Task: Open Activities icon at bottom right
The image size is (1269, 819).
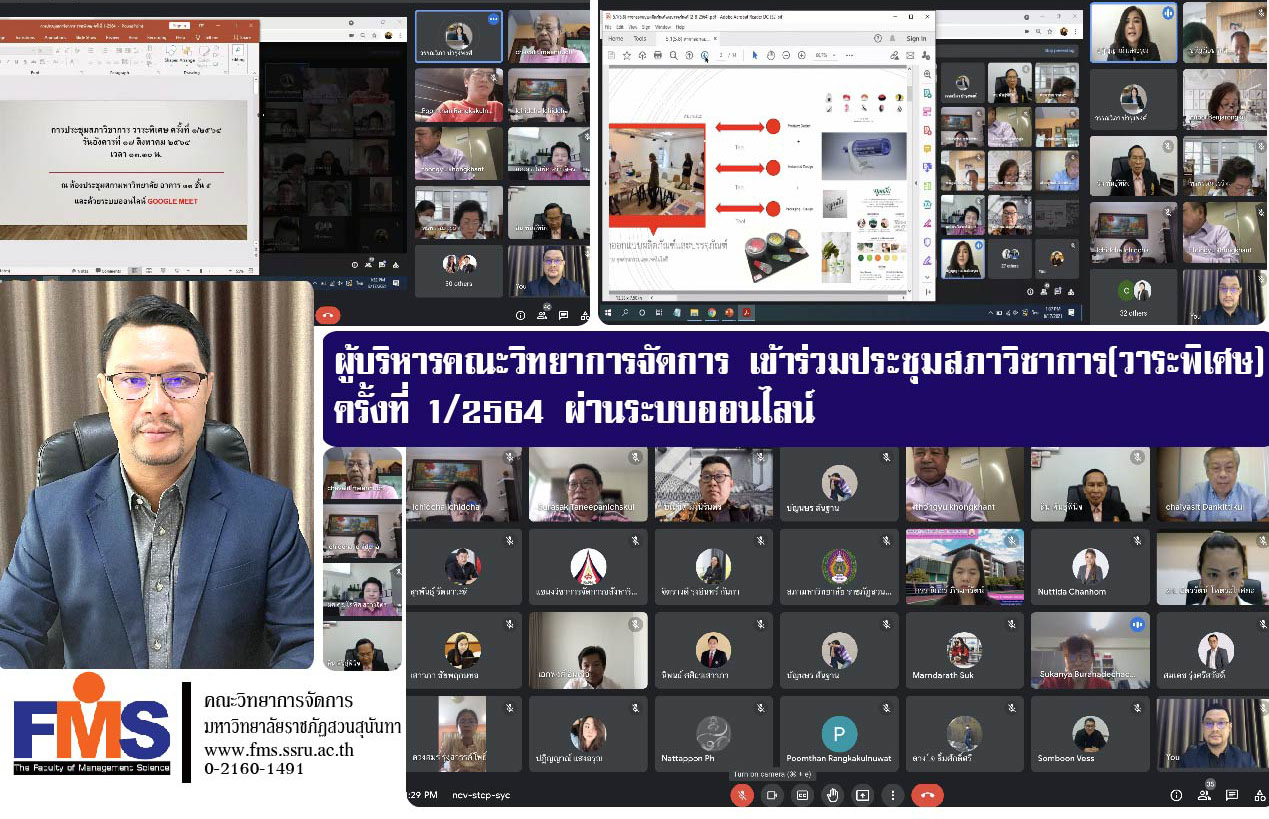Action: pyautogui.click(x=1258, y=795)
